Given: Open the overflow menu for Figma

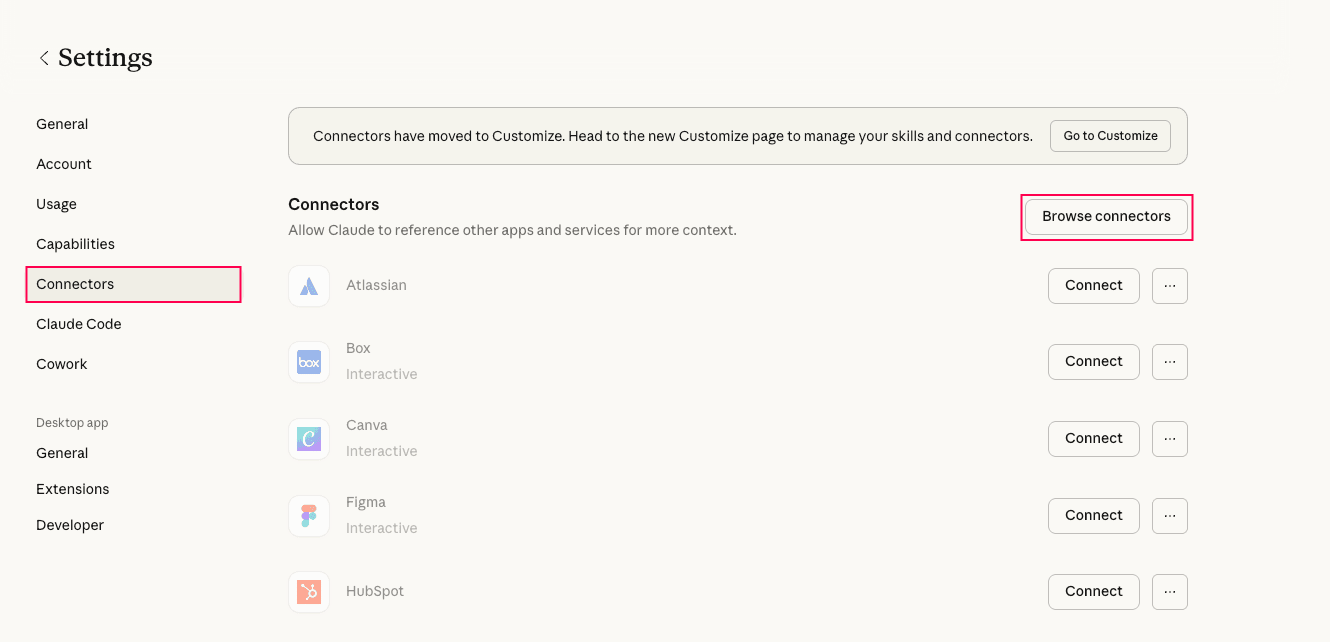Looking at the screenshot, I should [1169, 515].
